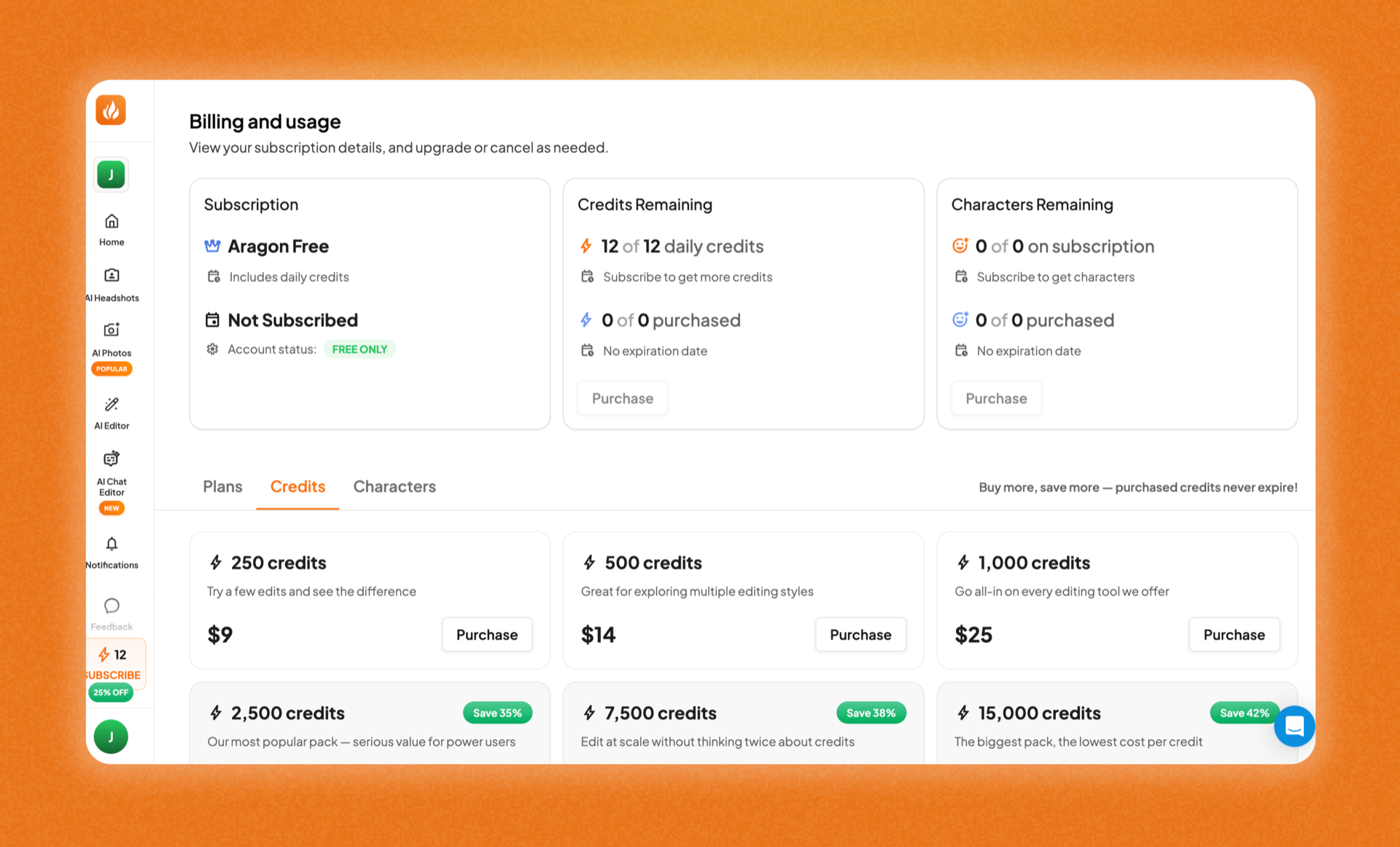Open Notifications bell
1400x847 pixels.
pos(112,552)
